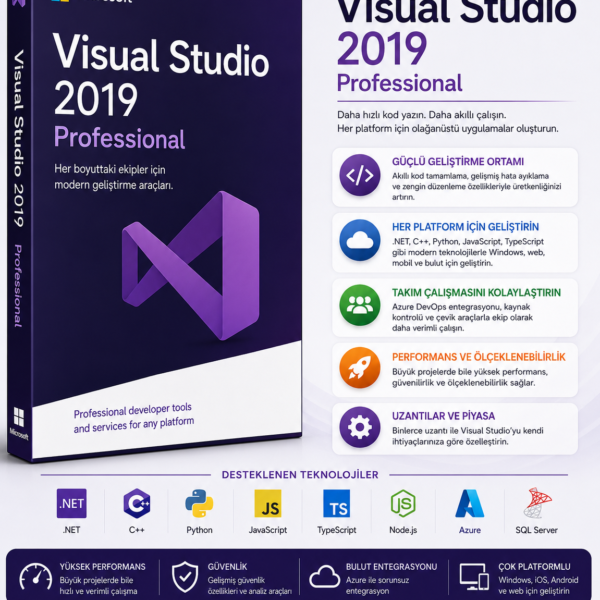Click the HER PLATFORM İÇİN GELİŞTİRİN heading

[465, 227]
